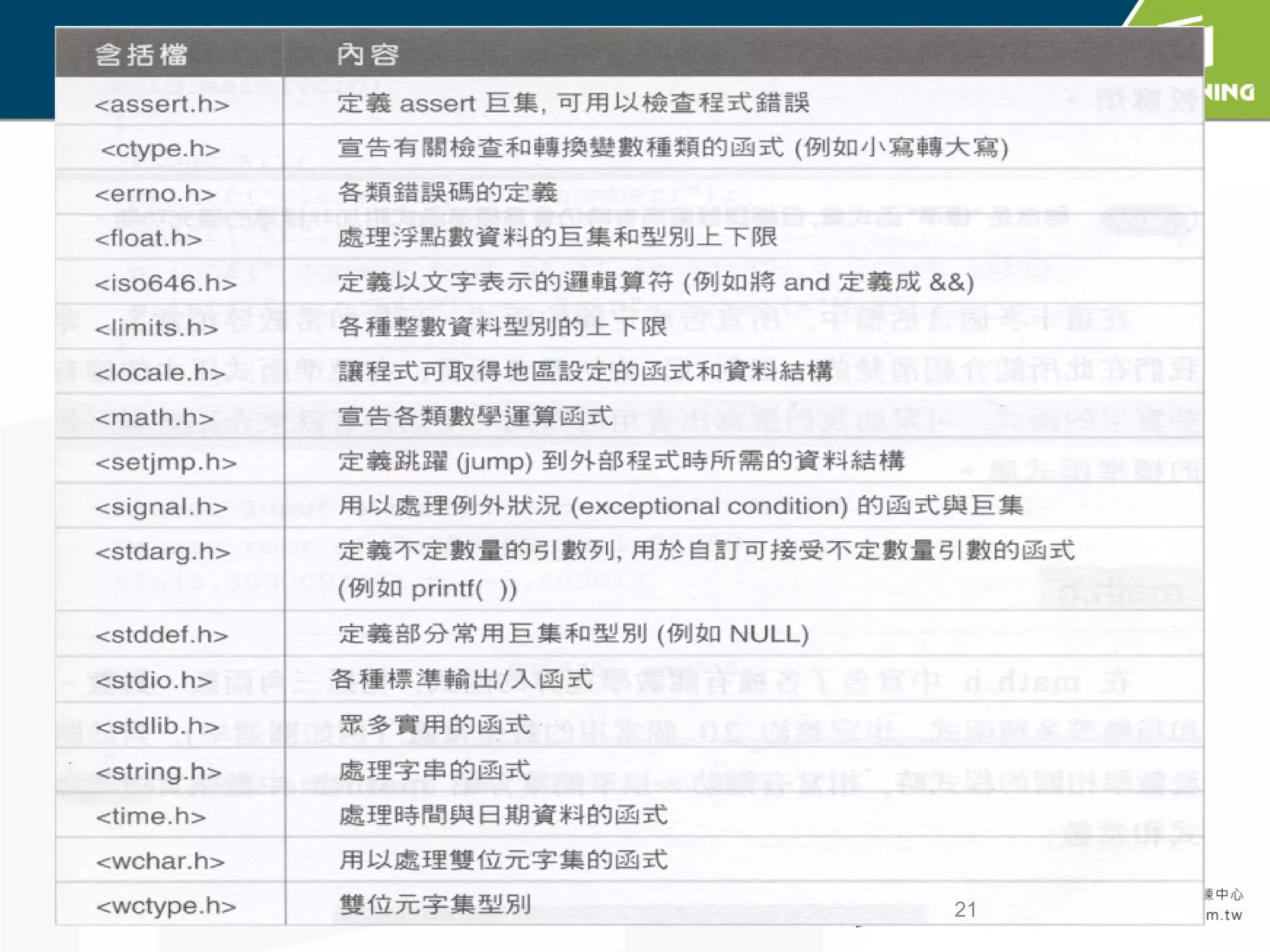The image size is (1270, 952).
Task: Click the <wctype.h> row label
Action: (x=166, y=906)
